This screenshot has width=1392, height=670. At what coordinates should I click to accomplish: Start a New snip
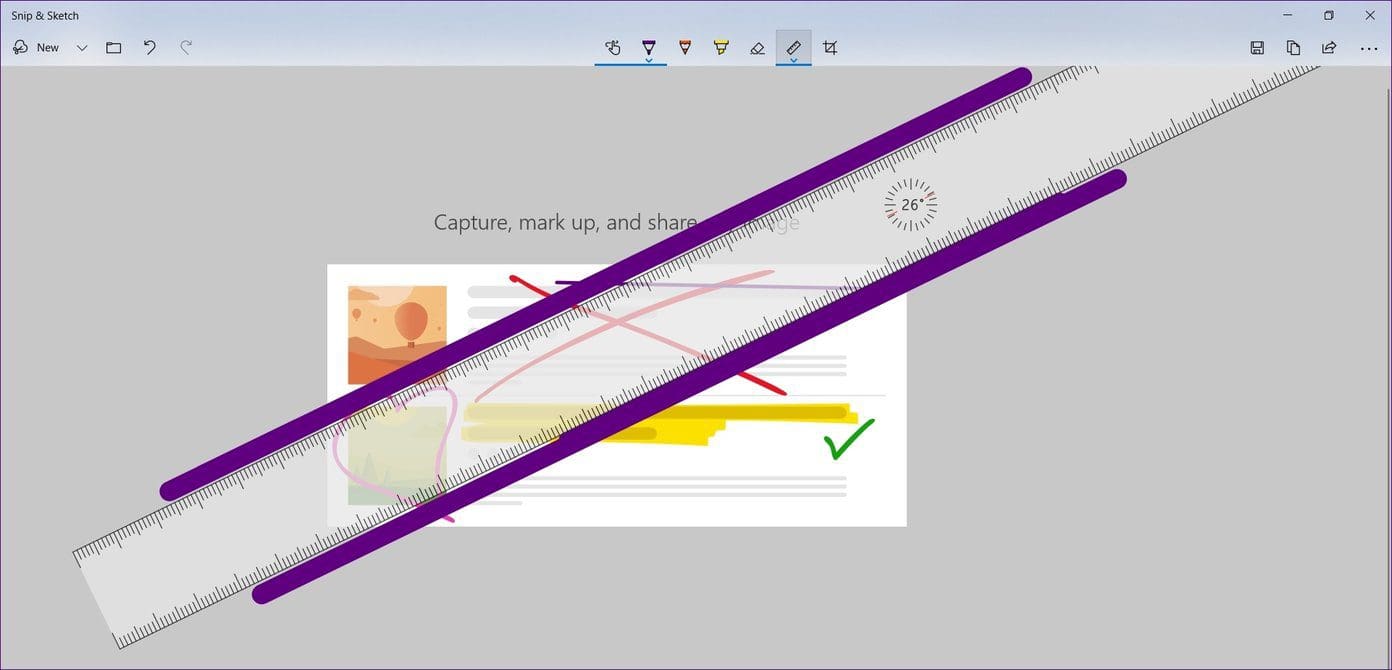pos(36,47)
